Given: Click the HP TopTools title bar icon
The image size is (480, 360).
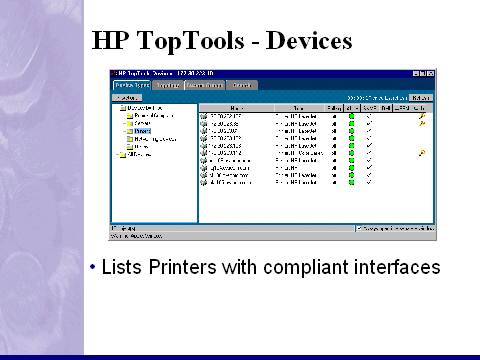Looking at the screenshot, I should click(x=114, y=73).
